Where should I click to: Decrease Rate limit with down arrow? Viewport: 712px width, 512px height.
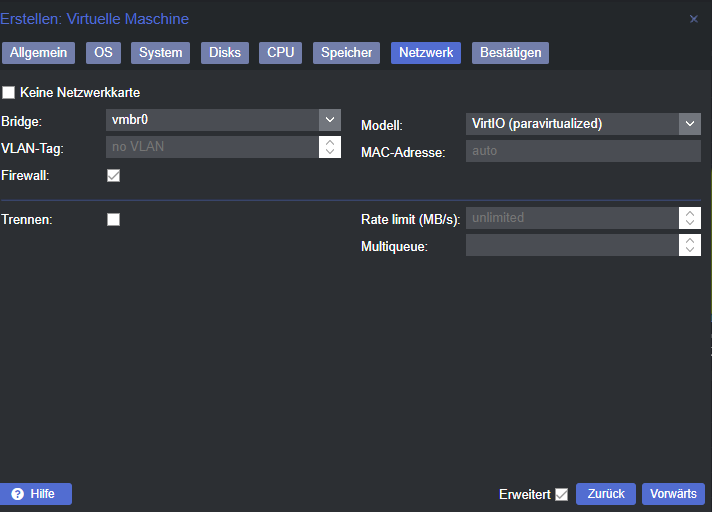[x=690, y=223]
